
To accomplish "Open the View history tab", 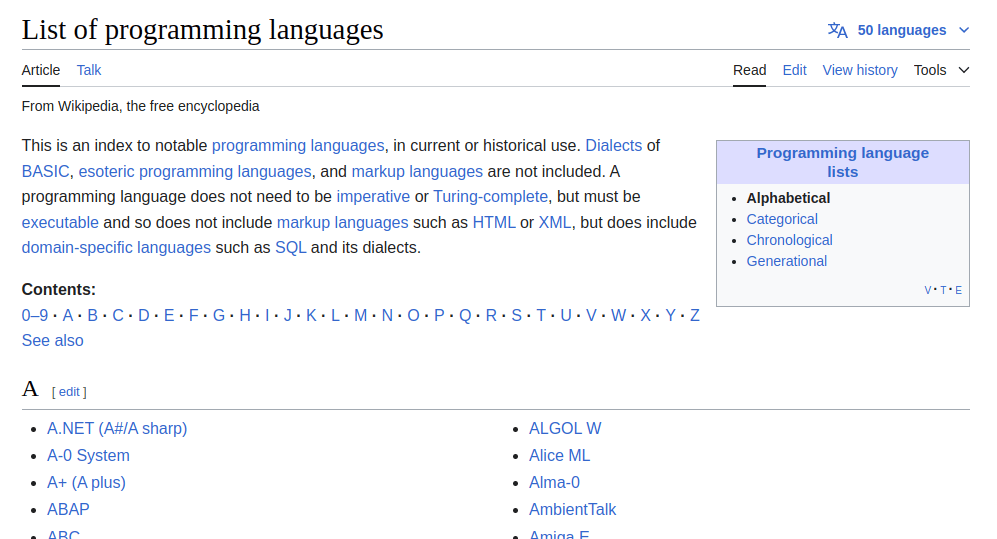I will pyautogui.click(x=859, y=70).
